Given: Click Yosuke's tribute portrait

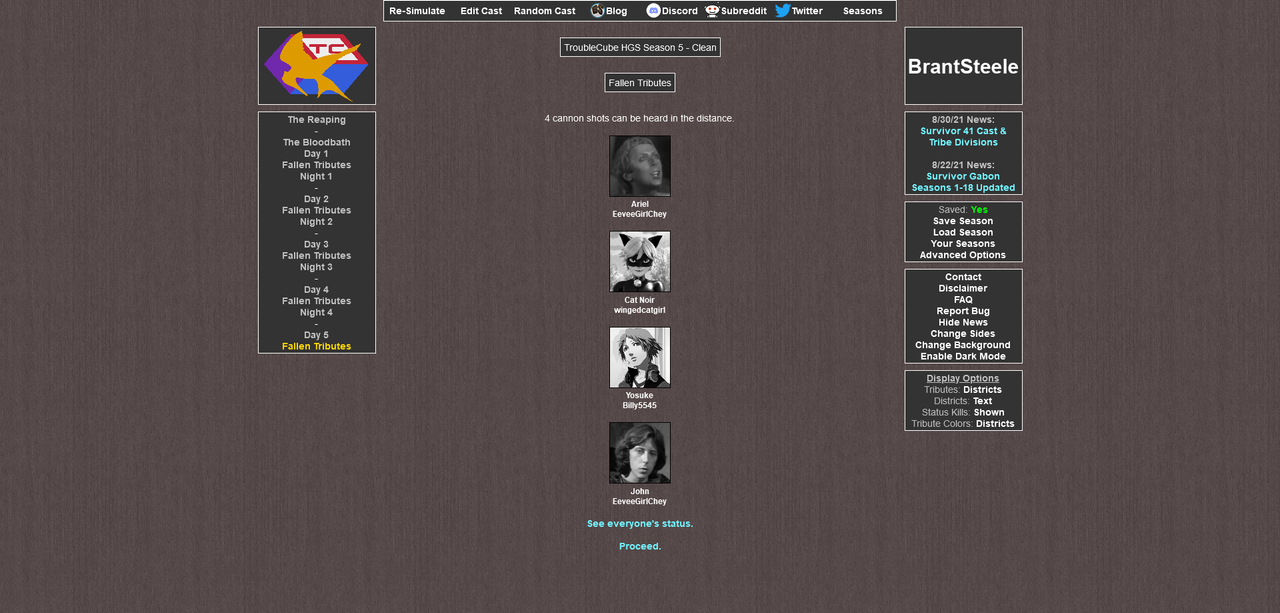Looking at the screenshot, I should [640, 357].
